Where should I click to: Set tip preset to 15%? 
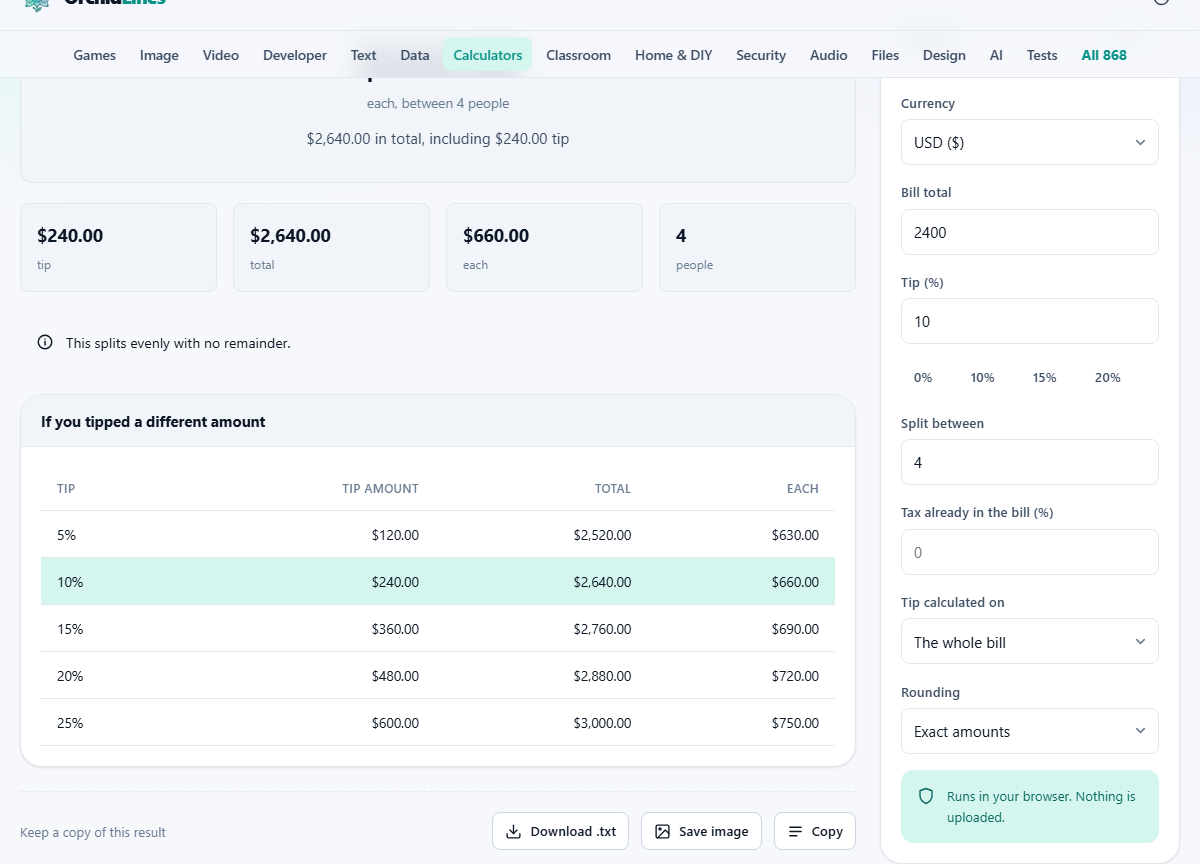(1045, 377)
